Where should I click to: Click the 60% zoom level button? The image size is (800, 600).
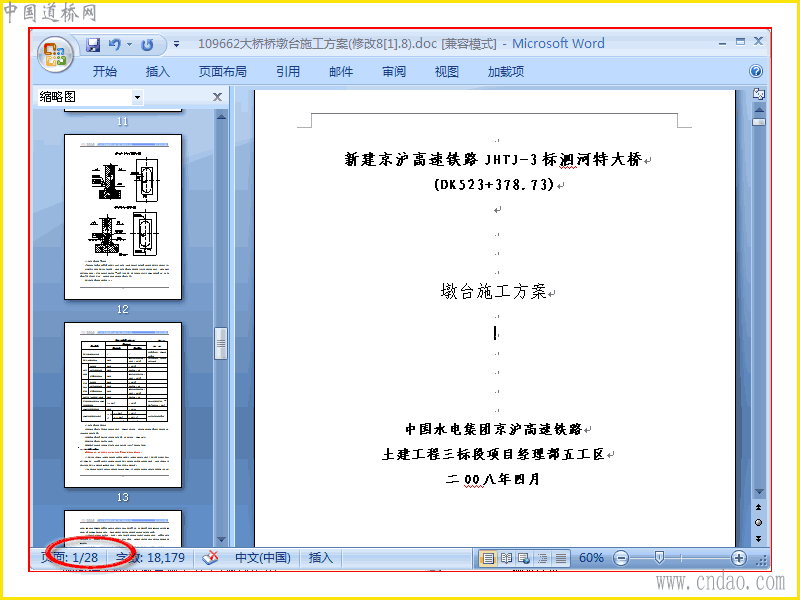click(591, 558)
